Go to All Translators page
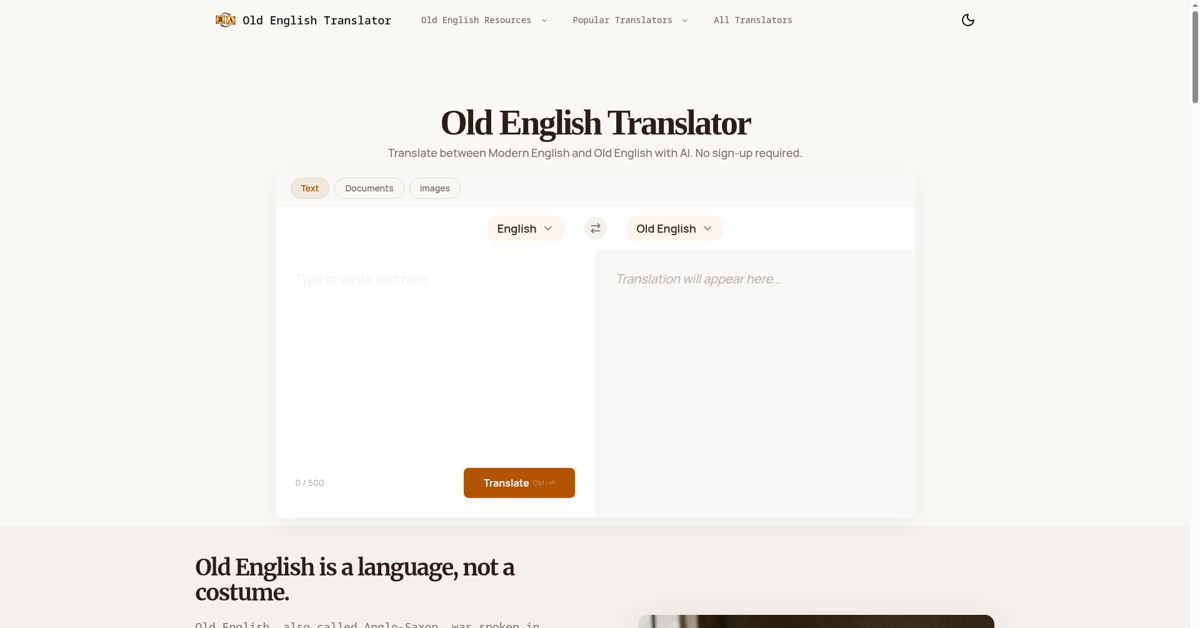Image resolution: width=1200 pixels, height=628 pixels. (x=753, y=20)
